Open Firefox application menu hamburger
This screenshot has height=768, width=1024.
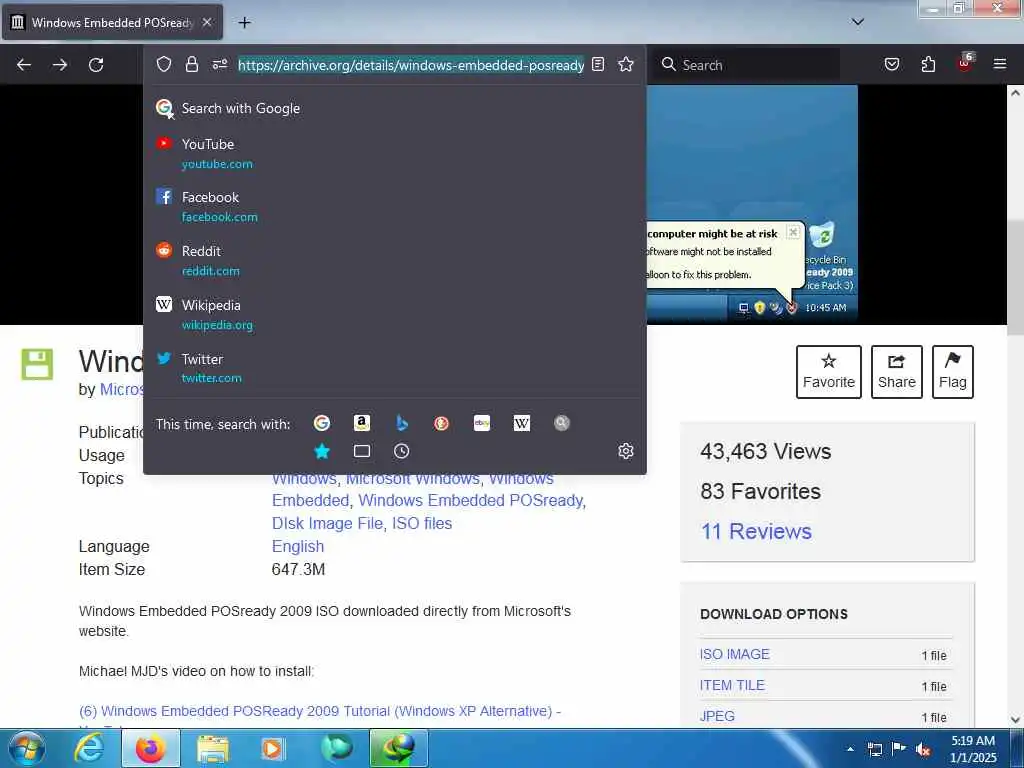click(1000, 64)
